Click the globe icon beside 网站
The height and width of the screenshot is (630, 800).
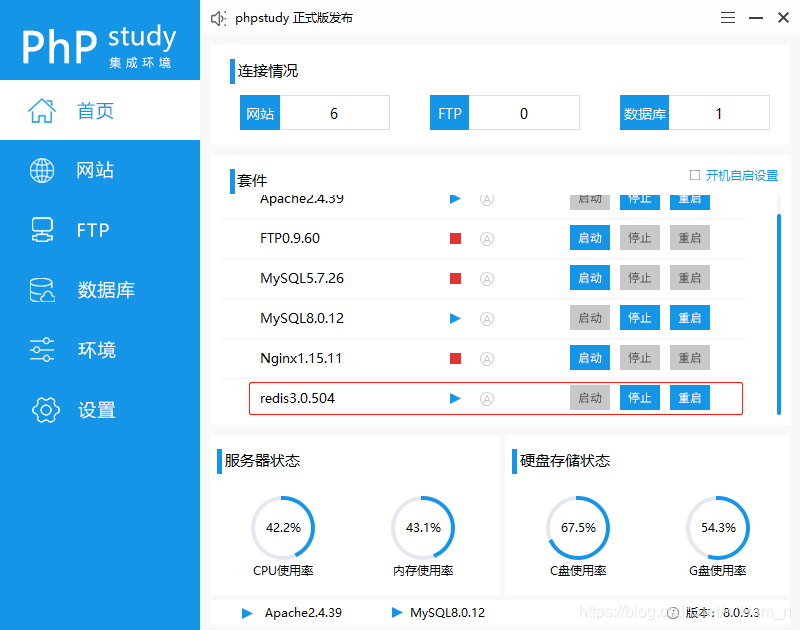(42, 170)
